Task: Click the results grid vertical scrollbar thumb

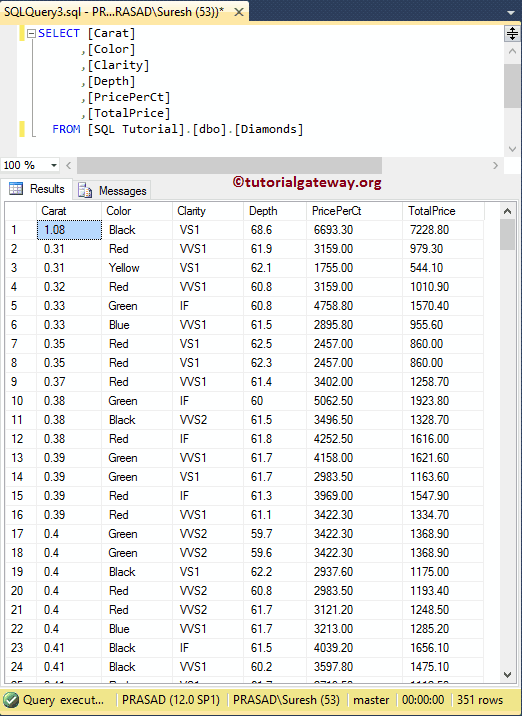Action: (507, 235)
